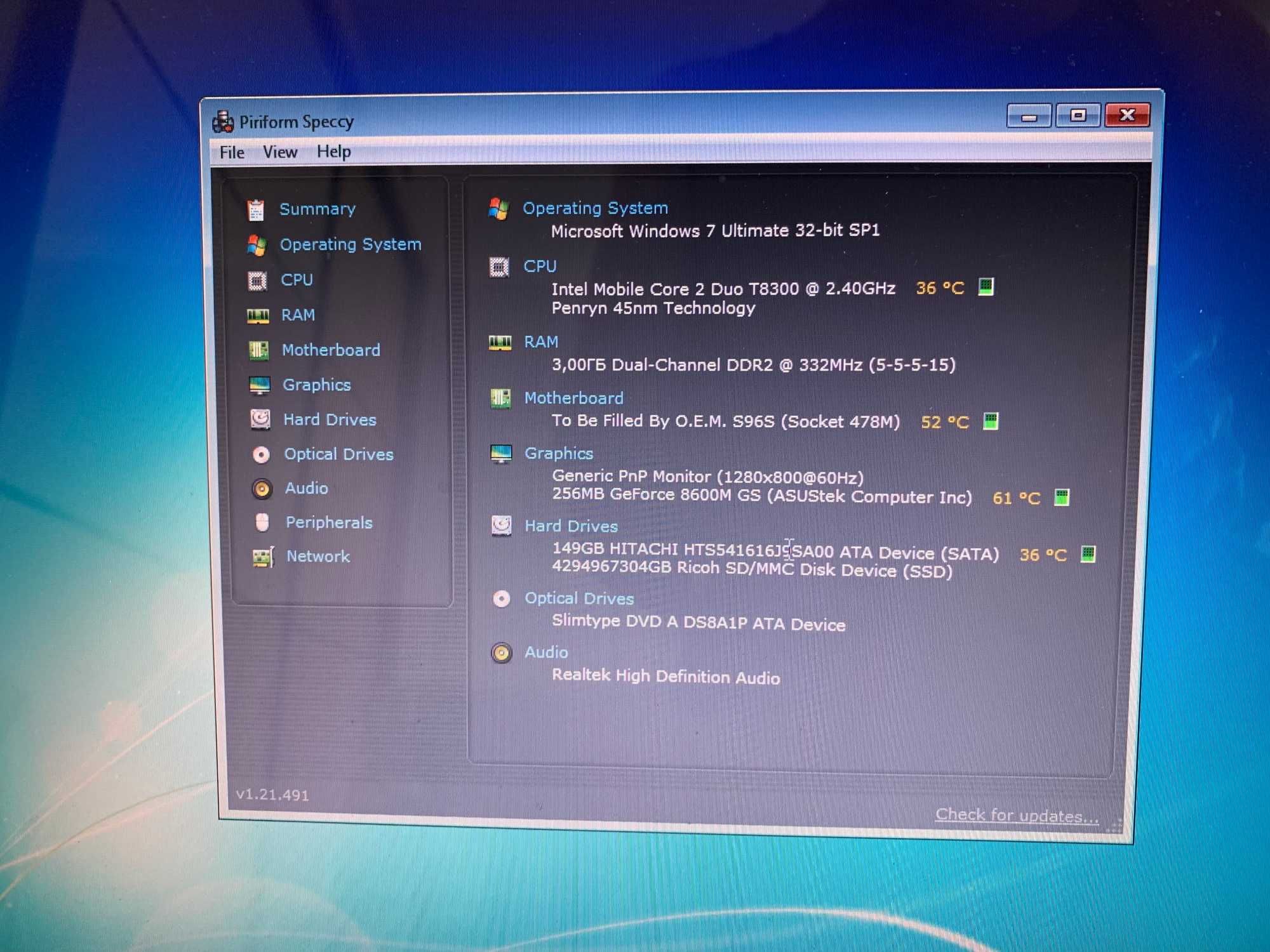The height and width of the screenshot is (952, 1270).
Task: Click the Optical Drives disc icon in sidebar
Action: tap(261, 454)
